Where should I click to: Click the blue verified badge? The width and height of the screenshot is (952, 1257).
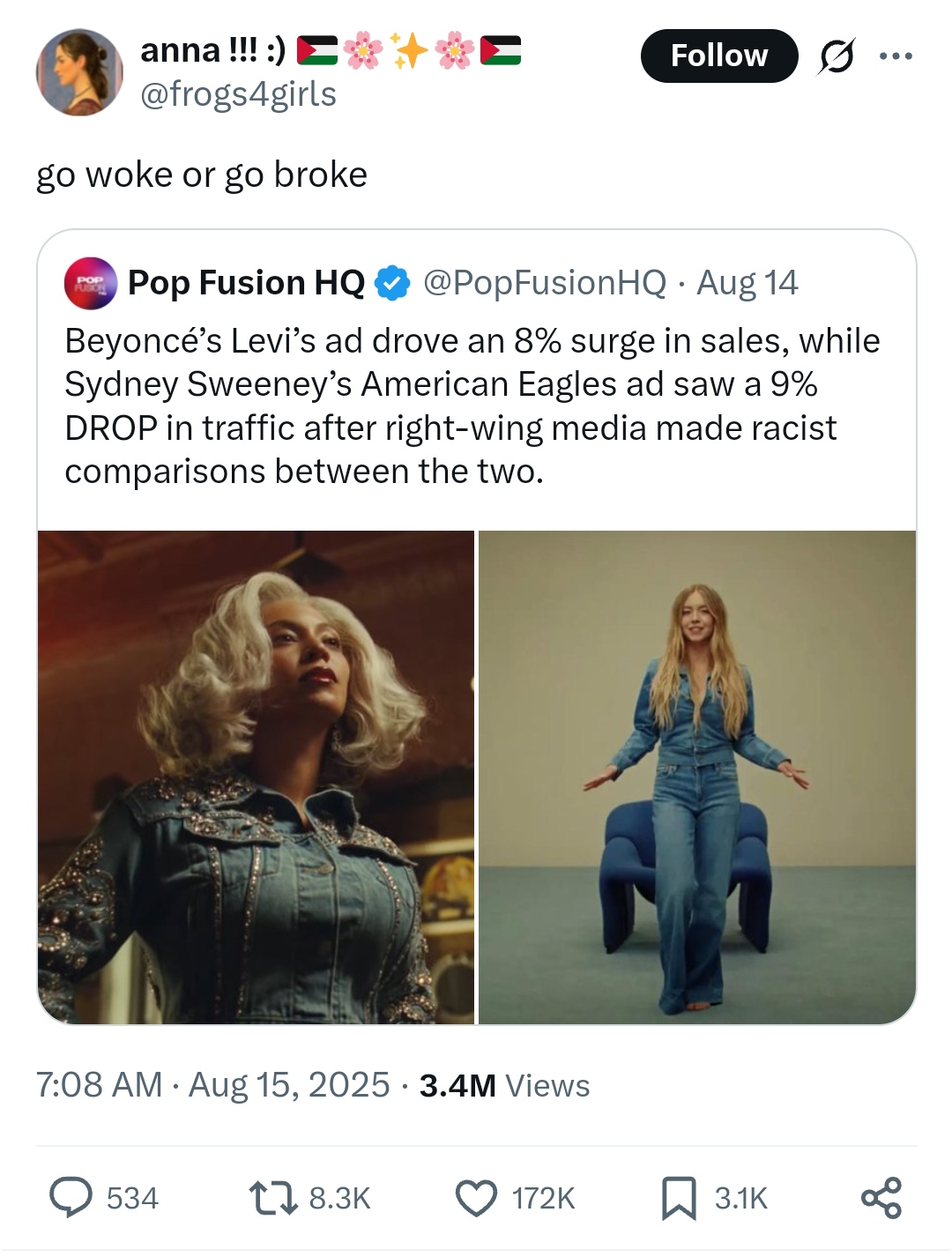click(x=392, y=283)
